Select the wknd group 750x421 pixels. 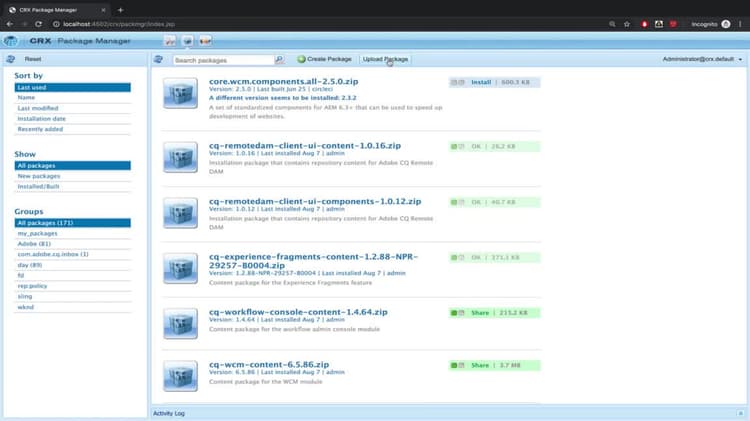click(73, 307)
